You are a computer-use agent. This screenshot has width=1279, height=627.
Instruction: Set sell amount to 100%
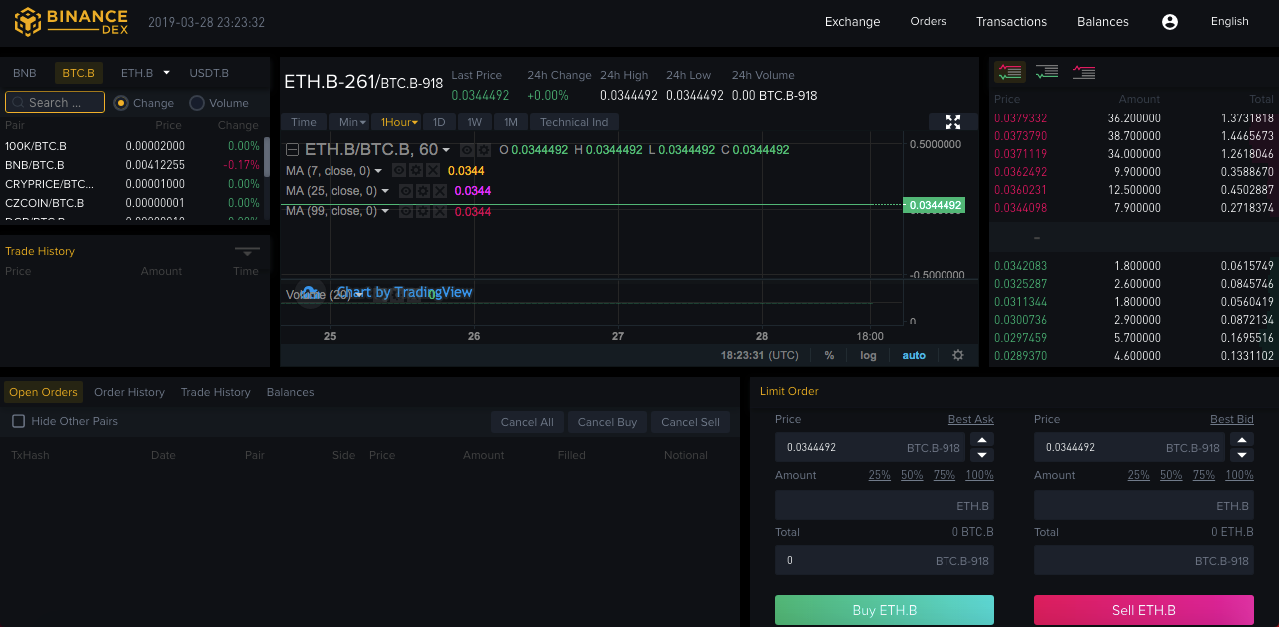(1239, 475)
